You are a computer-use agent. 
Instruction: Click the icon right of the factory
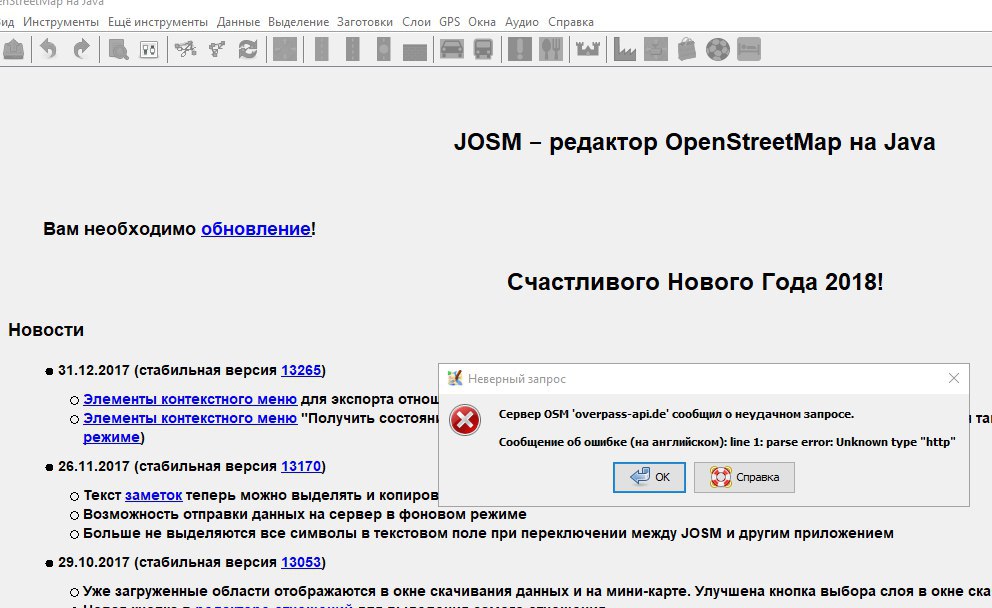coord(655,49)
